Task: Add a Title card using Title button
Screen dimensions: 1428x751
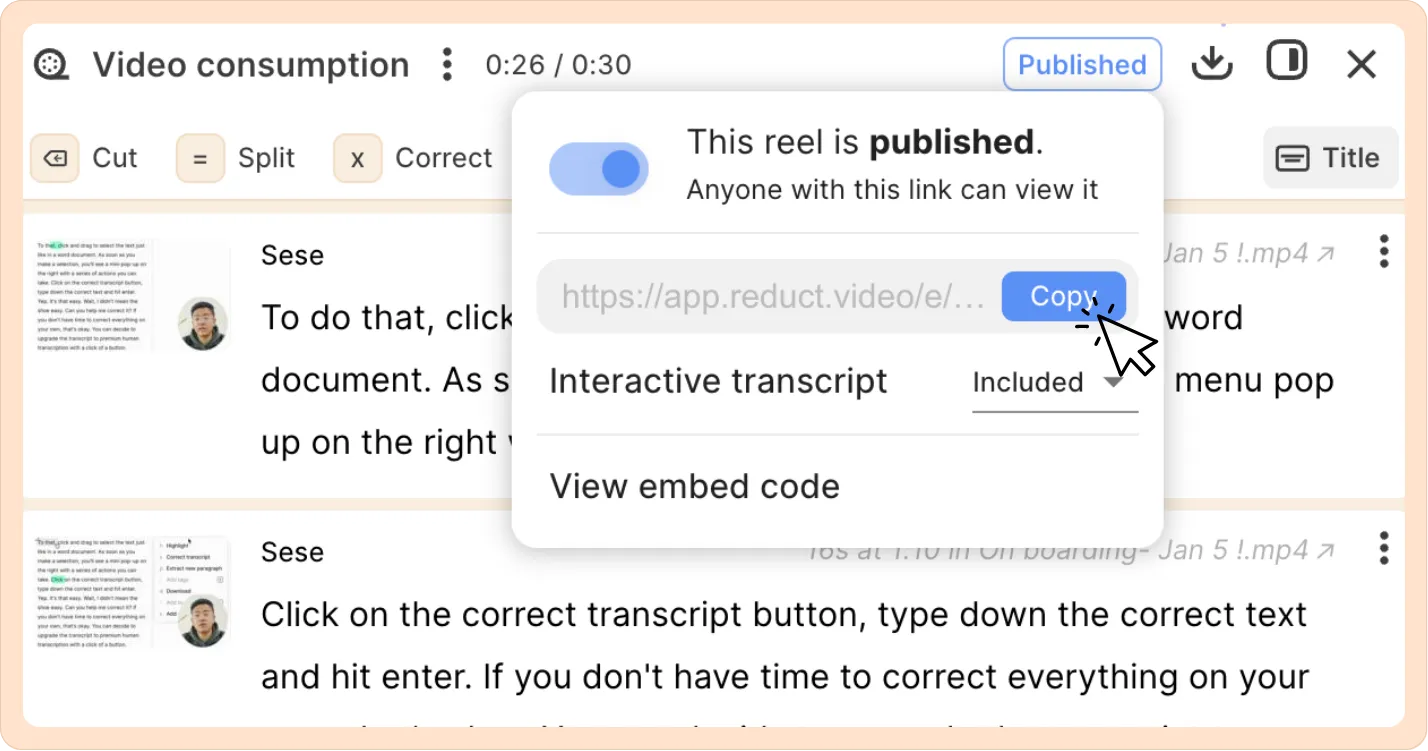Action: point(1330,158)
